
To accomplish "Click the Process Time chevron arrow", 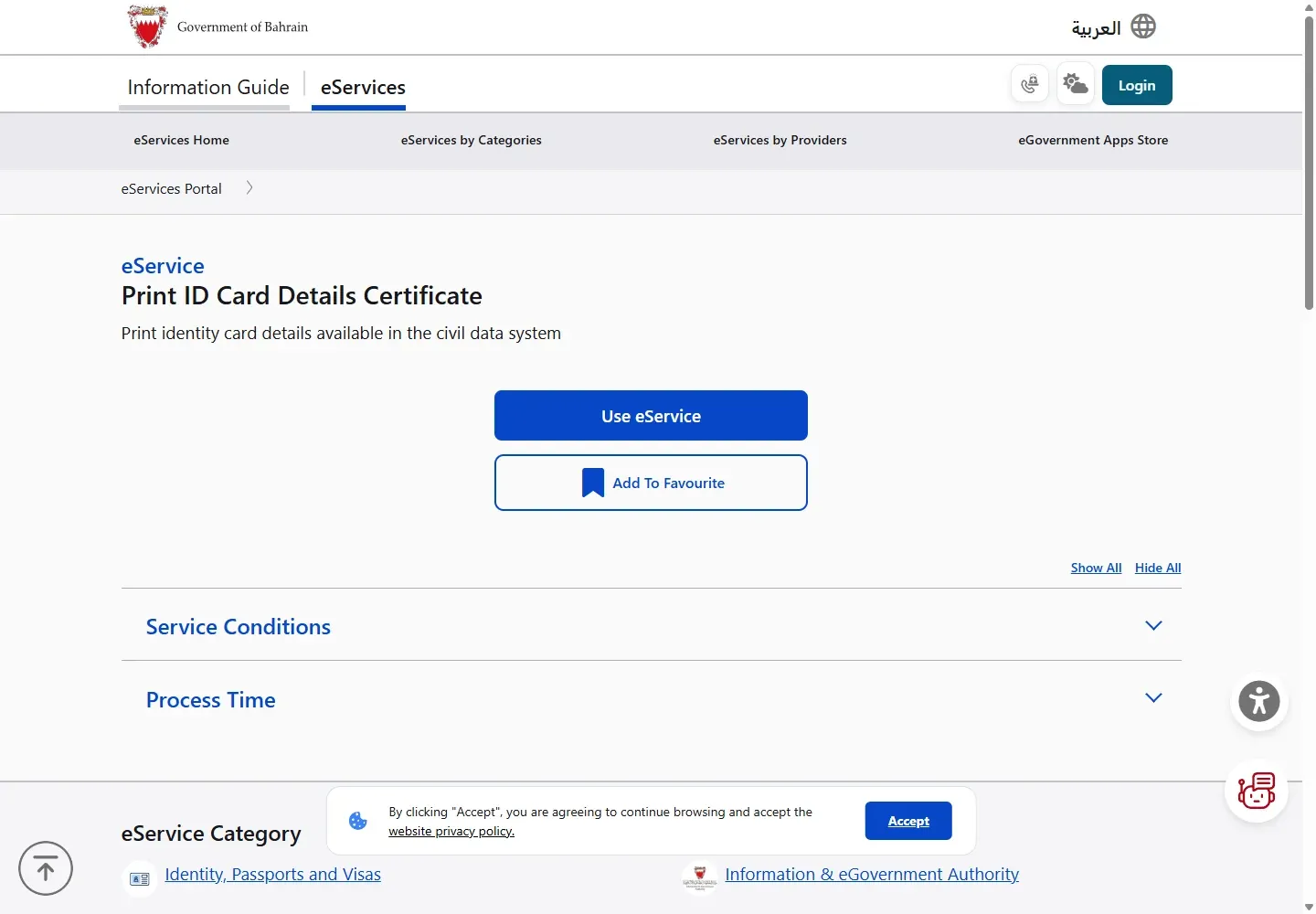I will [x=1153, y=698].
